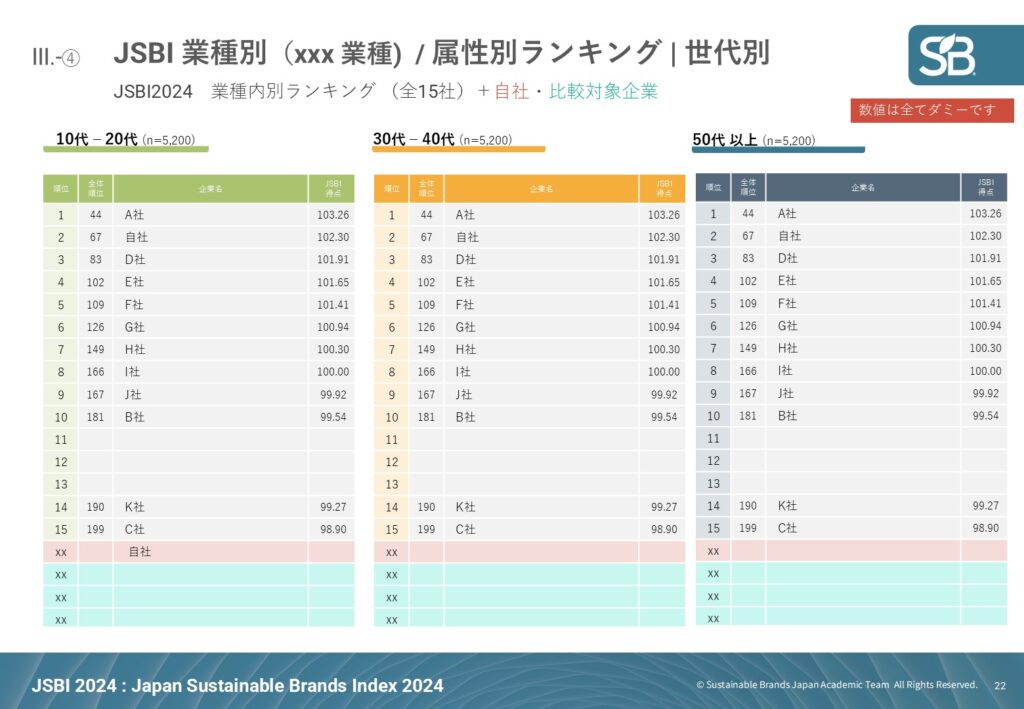Select the score 101.41 in the 10代 – 20代 table
The width and height of the screenshot is (1024, 709).
(x=333, y=304)
